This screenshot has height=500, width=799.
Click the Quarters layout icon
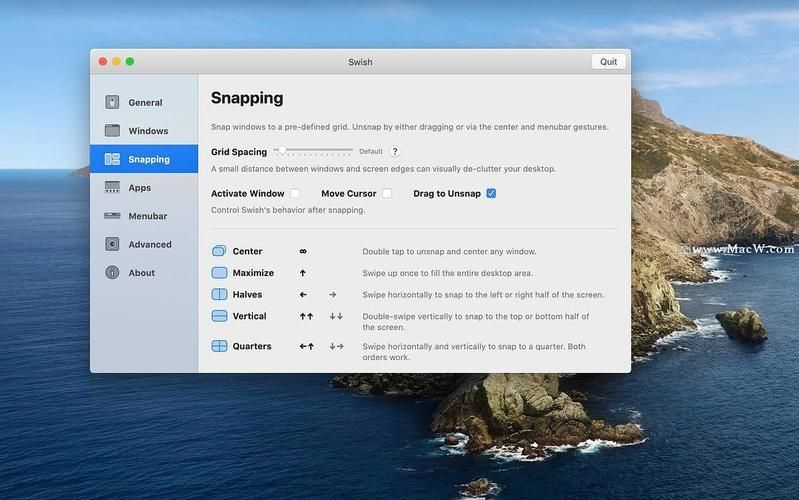coord(219,346)
